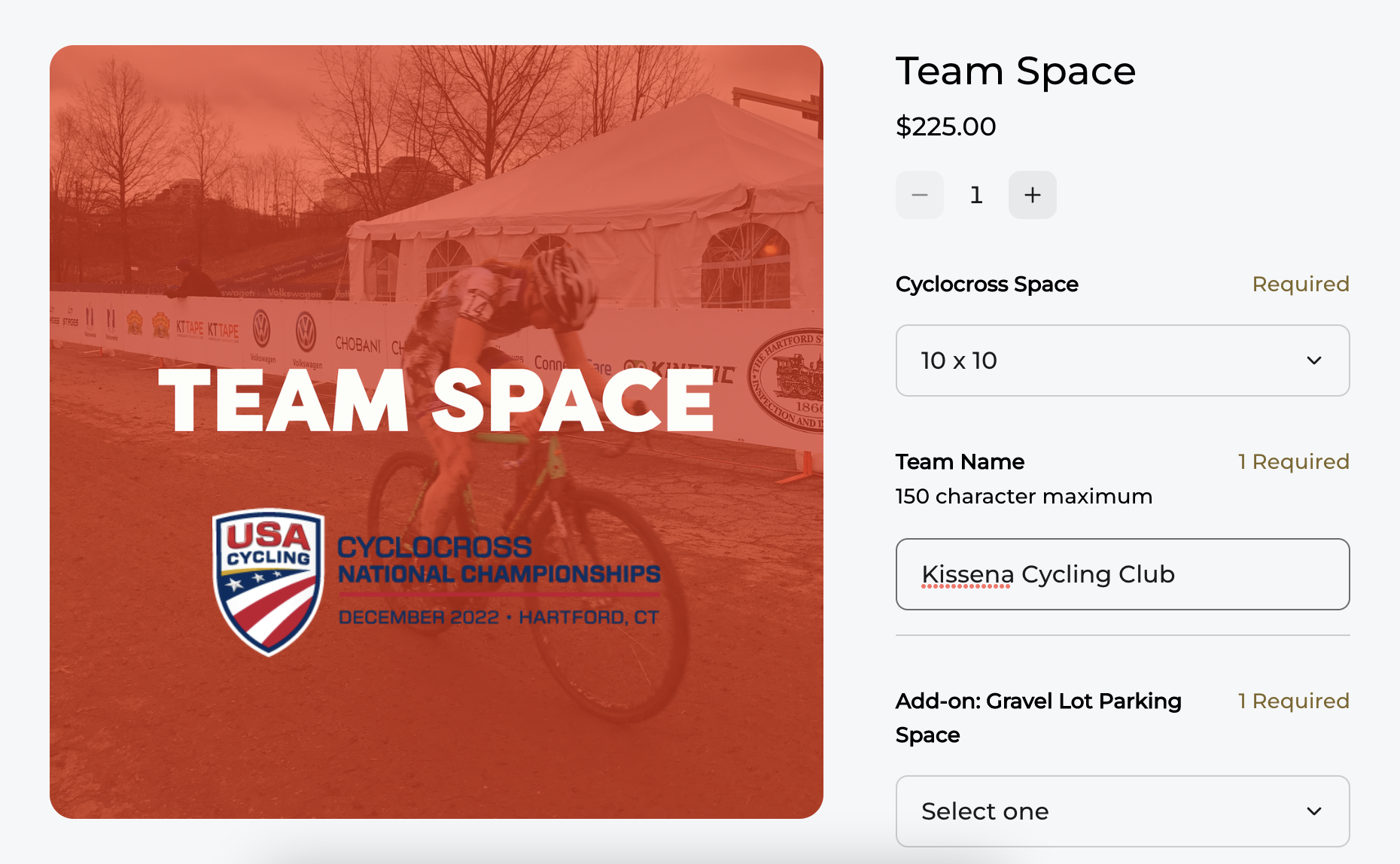
Task: Click the Team Space product image
Action: tap(437, 432)
